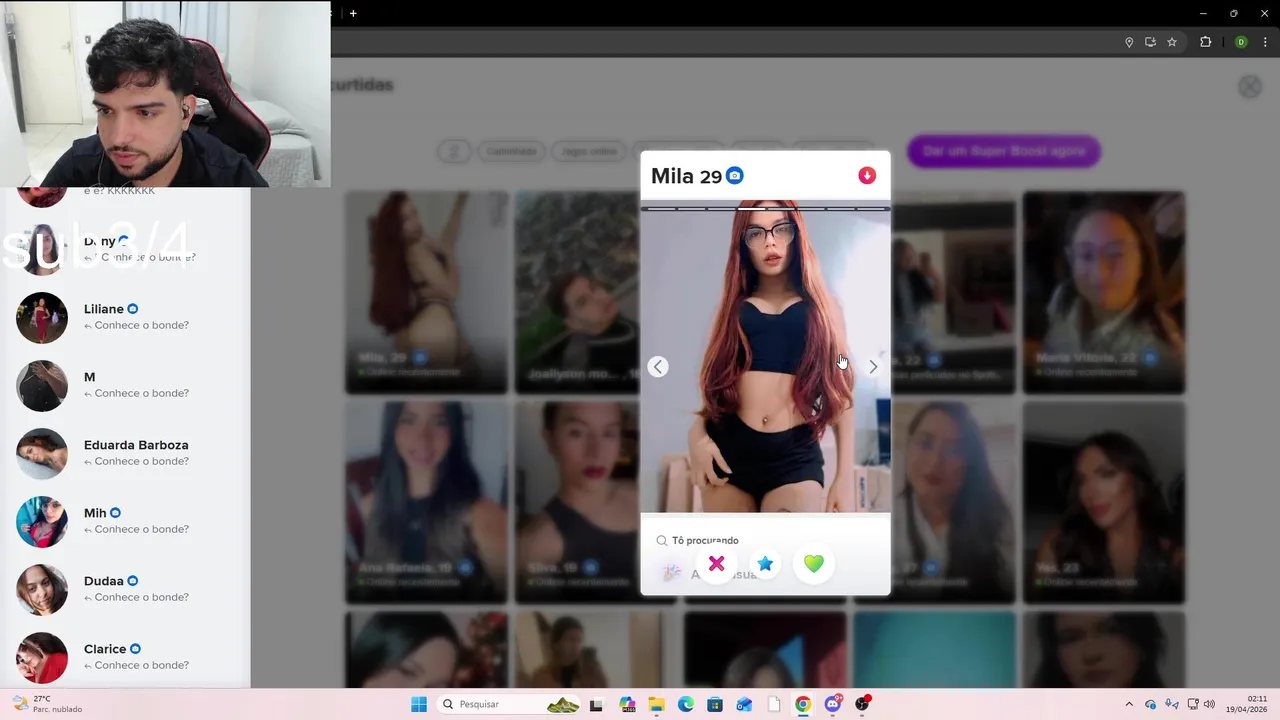Select the Caminhada filter chip
Image resolution: width=1280 pixels, height=720 pixels.
[x=511, y=151]
